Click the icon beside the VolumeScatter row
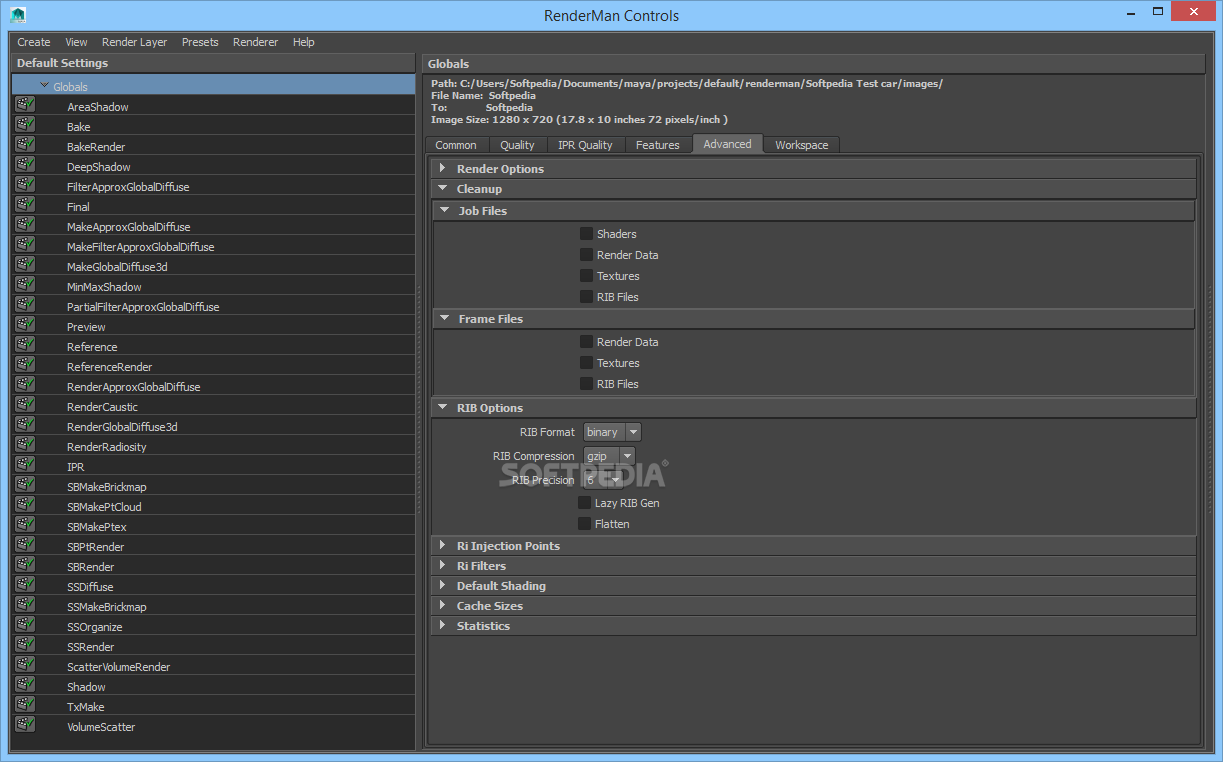1223x762 pixels. tap(25, 725)
